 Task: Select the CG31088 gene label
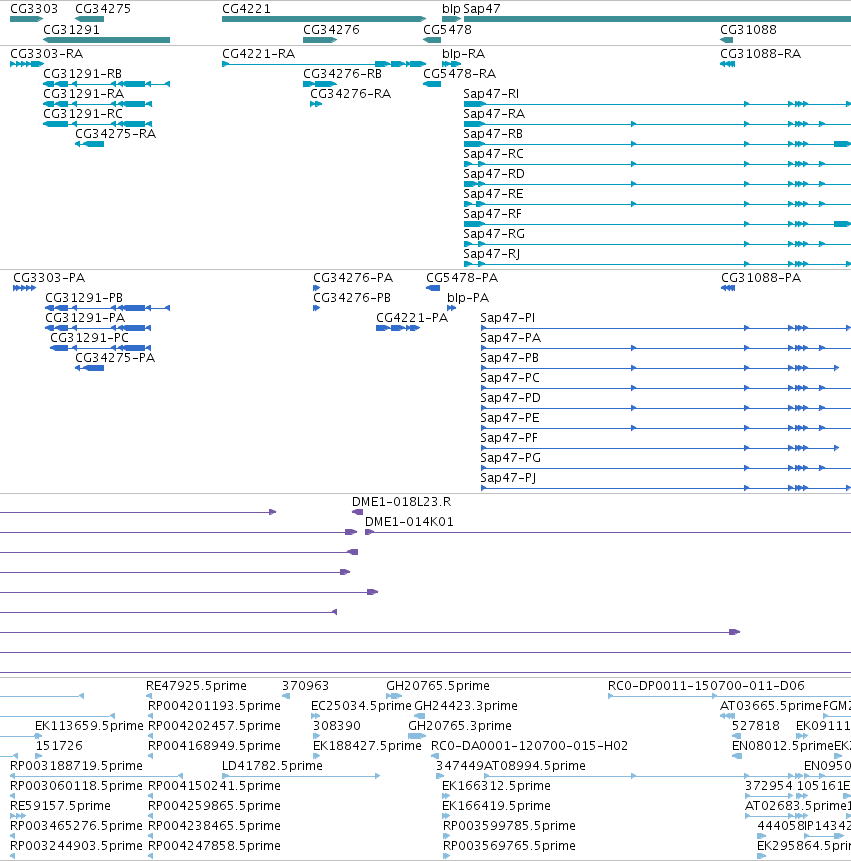point(748,30)
